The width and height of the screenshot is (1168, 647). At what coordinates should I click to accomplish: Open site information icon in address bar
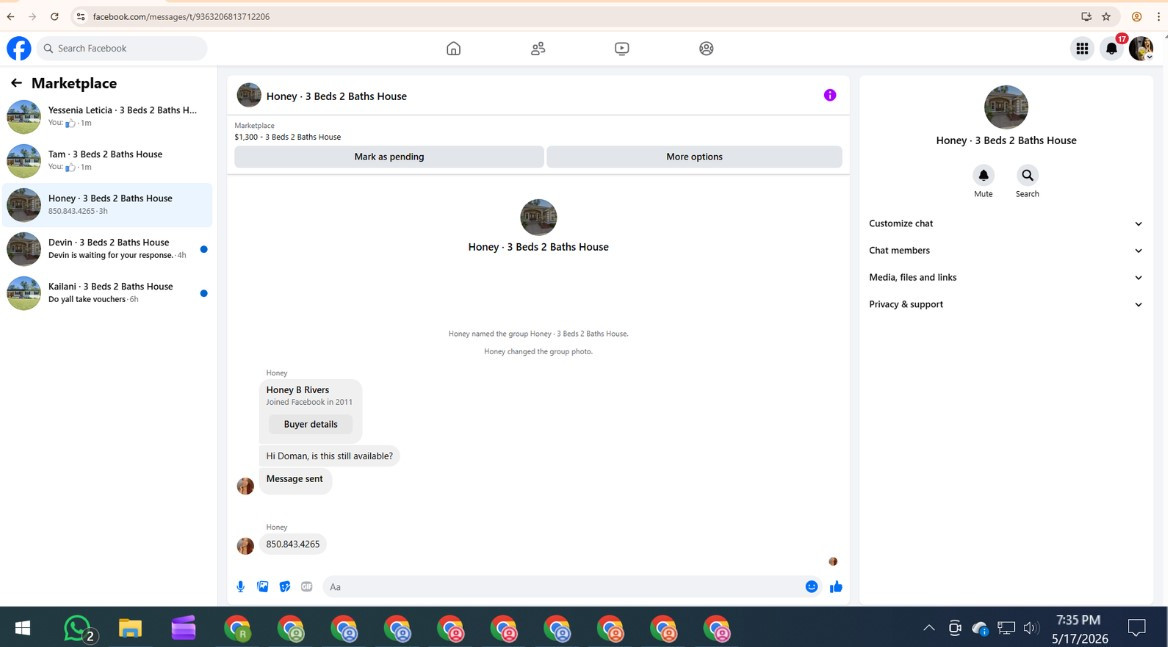pyautogui.click(x=80, y=16)
